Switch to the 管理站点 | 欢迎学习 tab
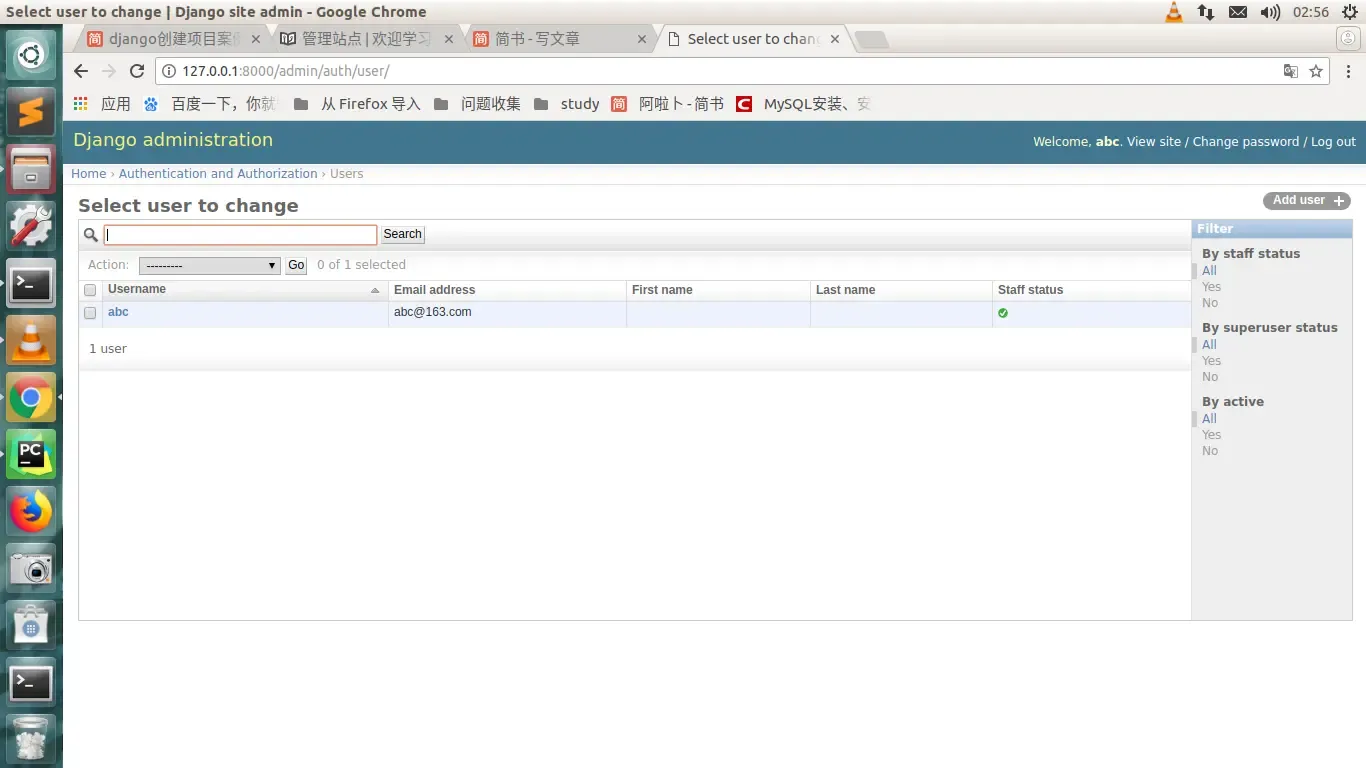 coord(366,39)
